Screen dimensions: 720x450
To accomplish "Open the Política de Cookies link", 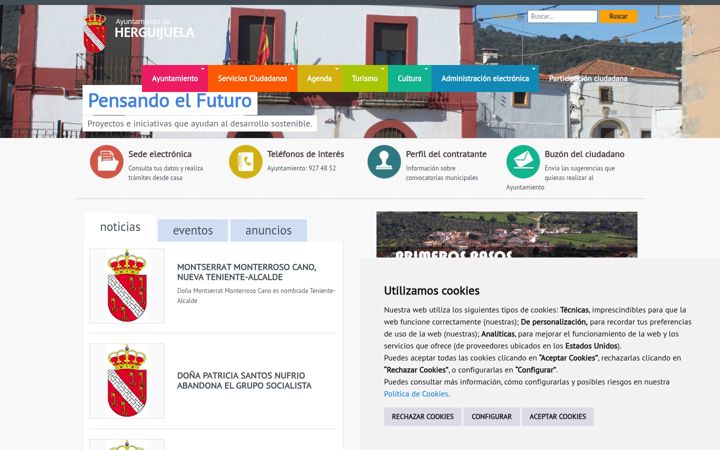I will pos(416,394).
